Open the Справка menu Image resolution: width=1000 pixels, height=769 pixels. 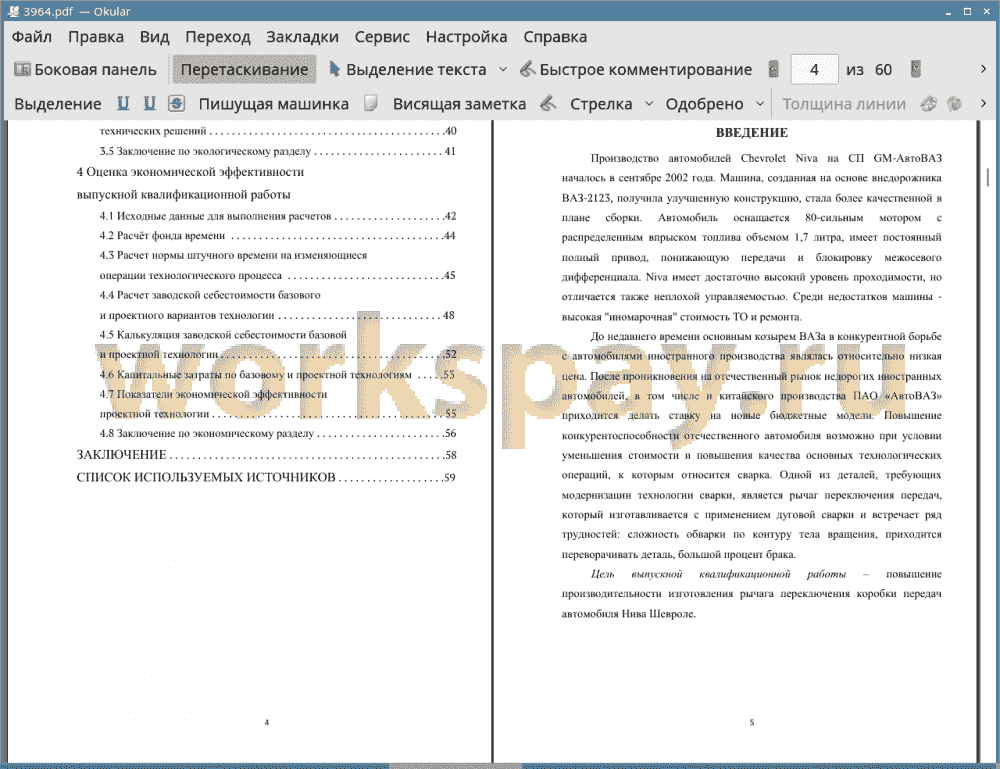coord(555,37)
